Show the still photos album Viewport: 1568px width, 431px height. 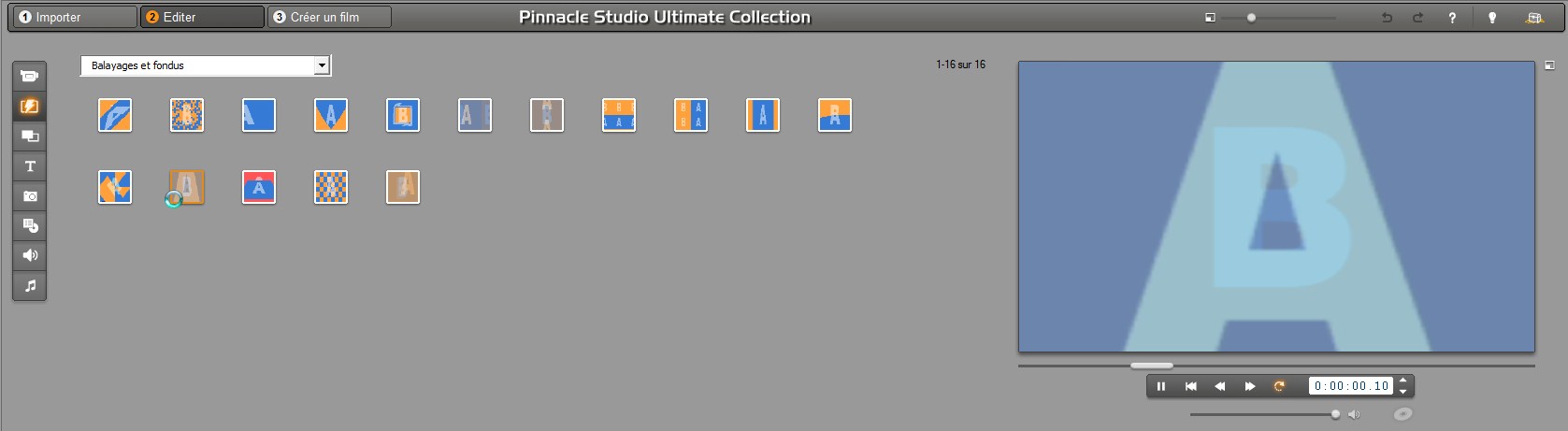pyautogui.click(x=30, y=196)
